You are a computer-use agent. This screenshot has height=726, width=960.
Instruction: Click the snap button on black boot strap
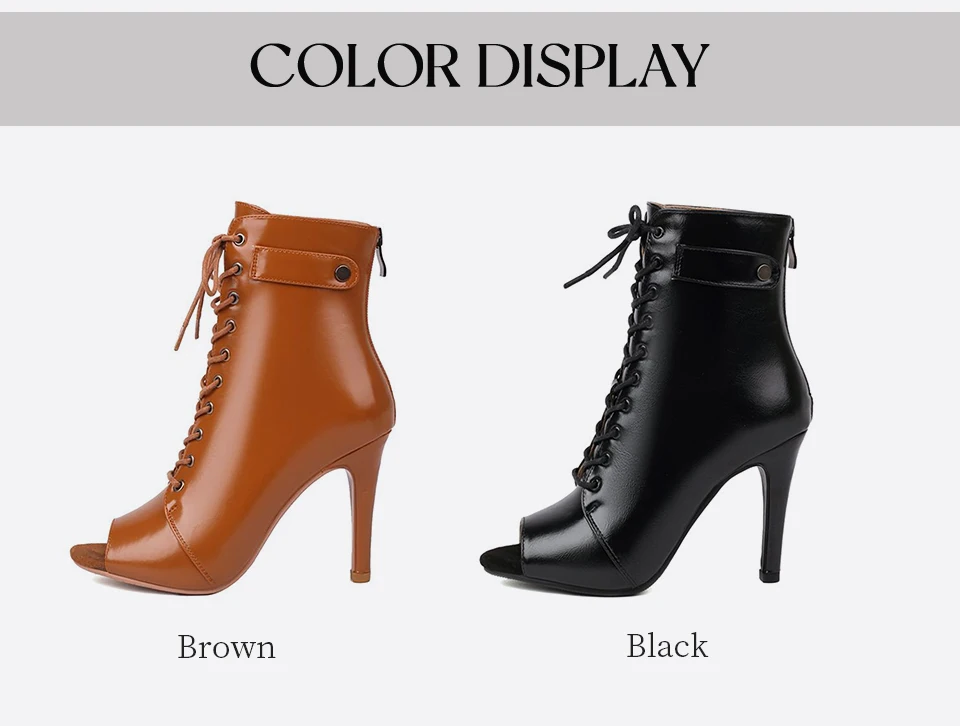pyautogui.click(x=763, y=272)
